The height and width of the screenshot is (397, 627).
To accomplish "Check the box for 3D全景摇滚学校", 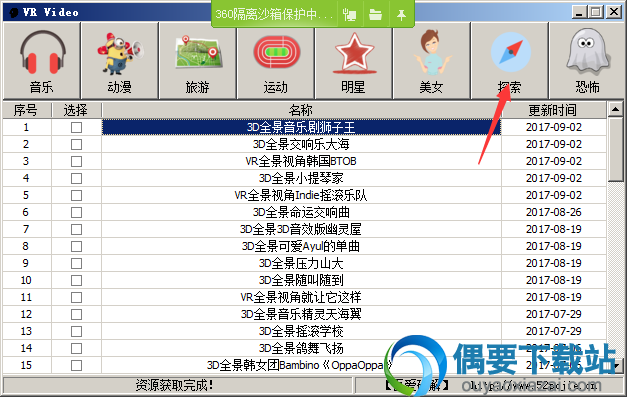I will click(76, 331).
